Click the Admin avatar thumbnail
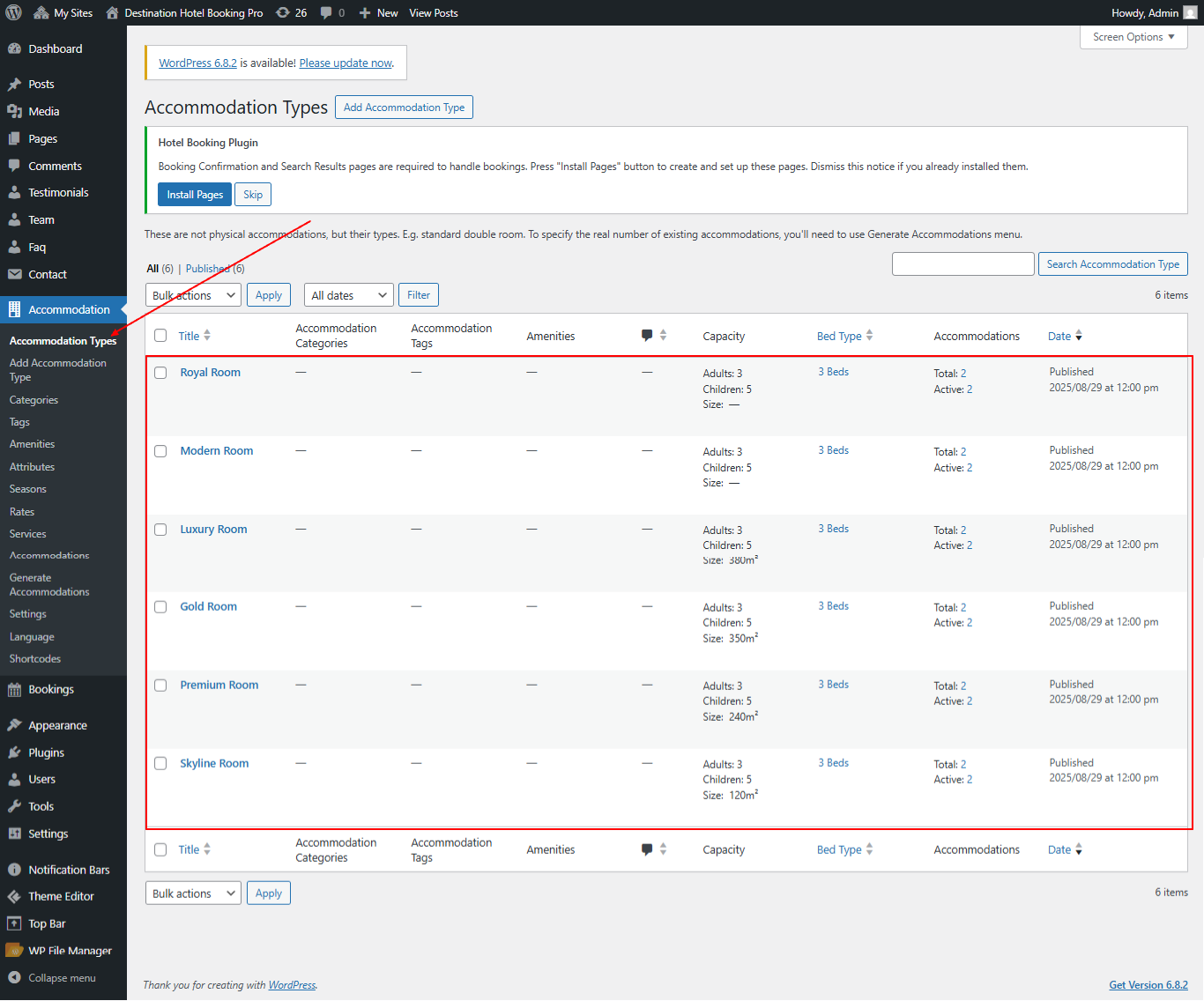 [1190, 12]
